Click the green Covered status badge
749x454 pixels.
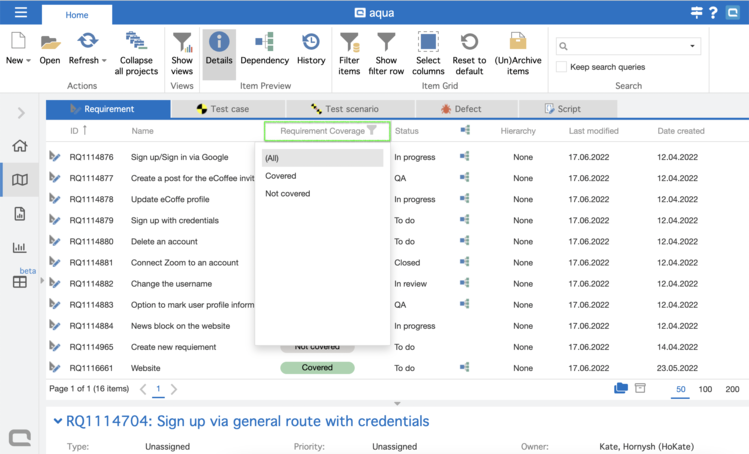tap(317, 367)
